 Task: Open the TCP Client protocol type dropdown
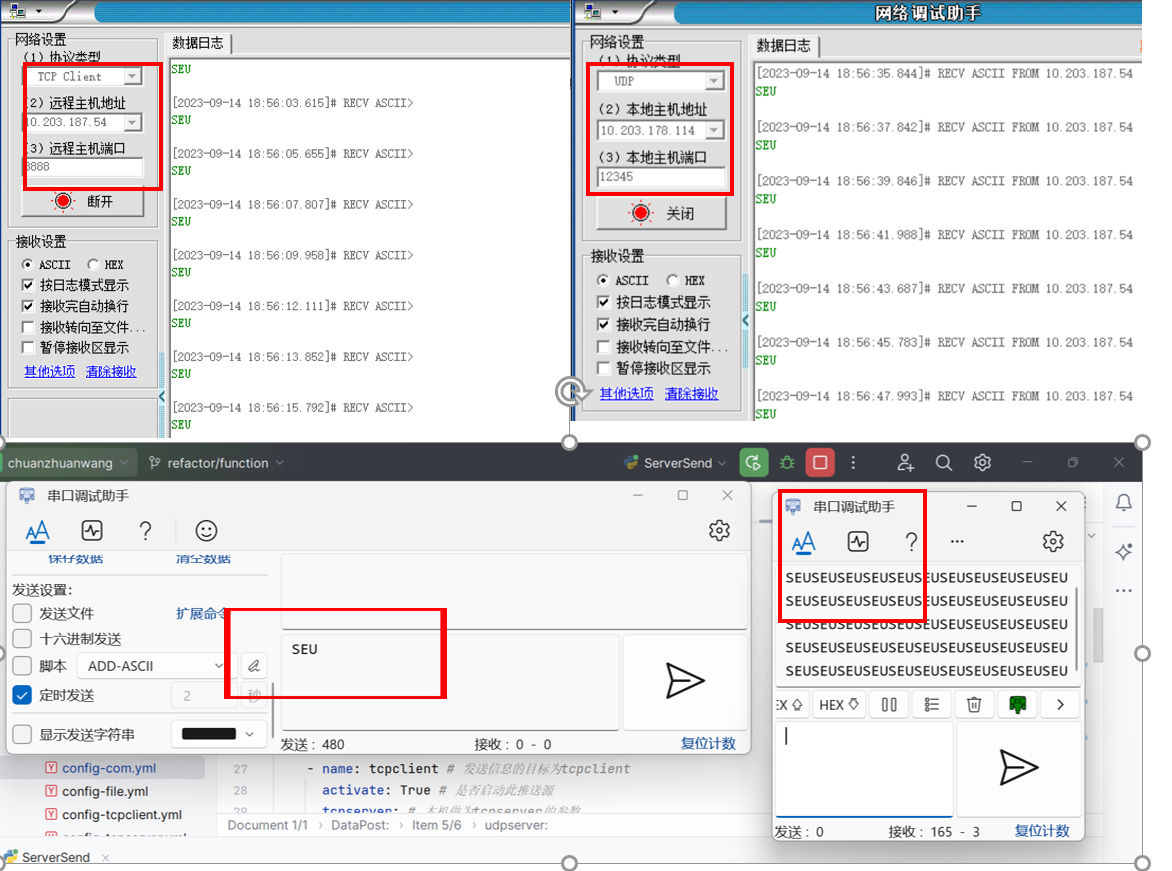pyautogui.click(x=132, y=77)
